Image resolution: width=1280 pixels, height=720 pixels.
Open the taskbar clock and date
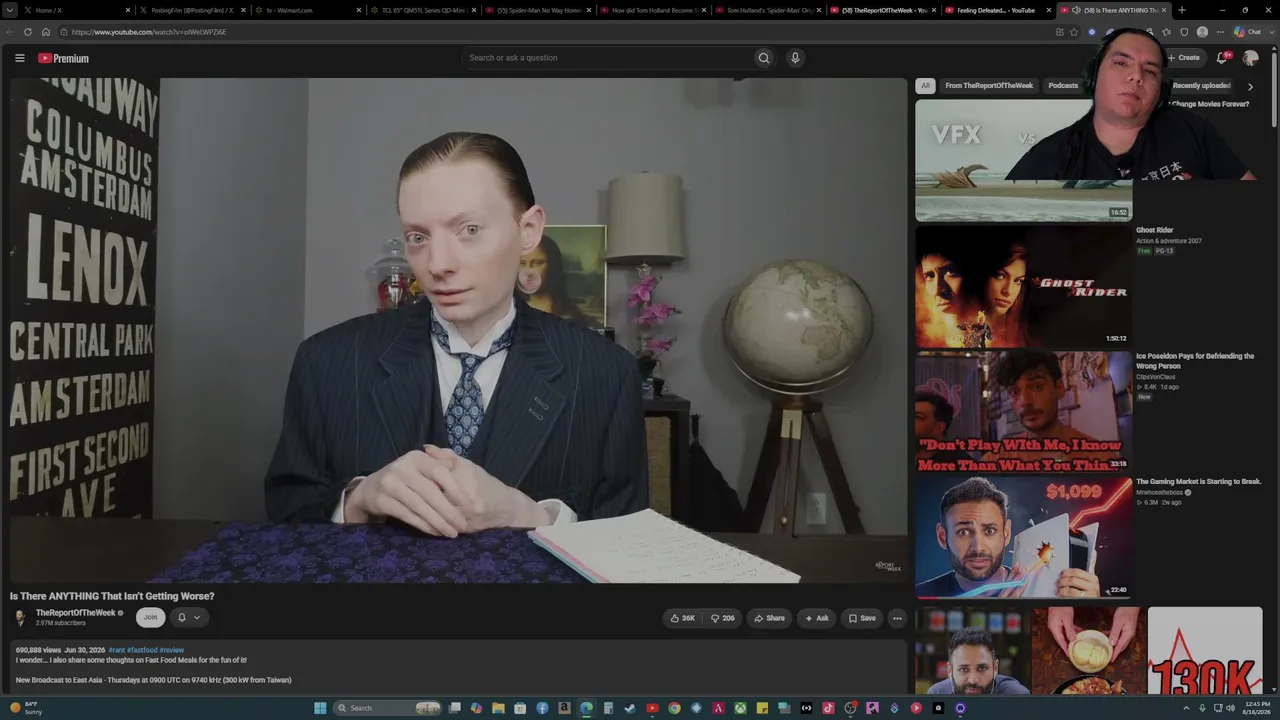coord(1257,708)
